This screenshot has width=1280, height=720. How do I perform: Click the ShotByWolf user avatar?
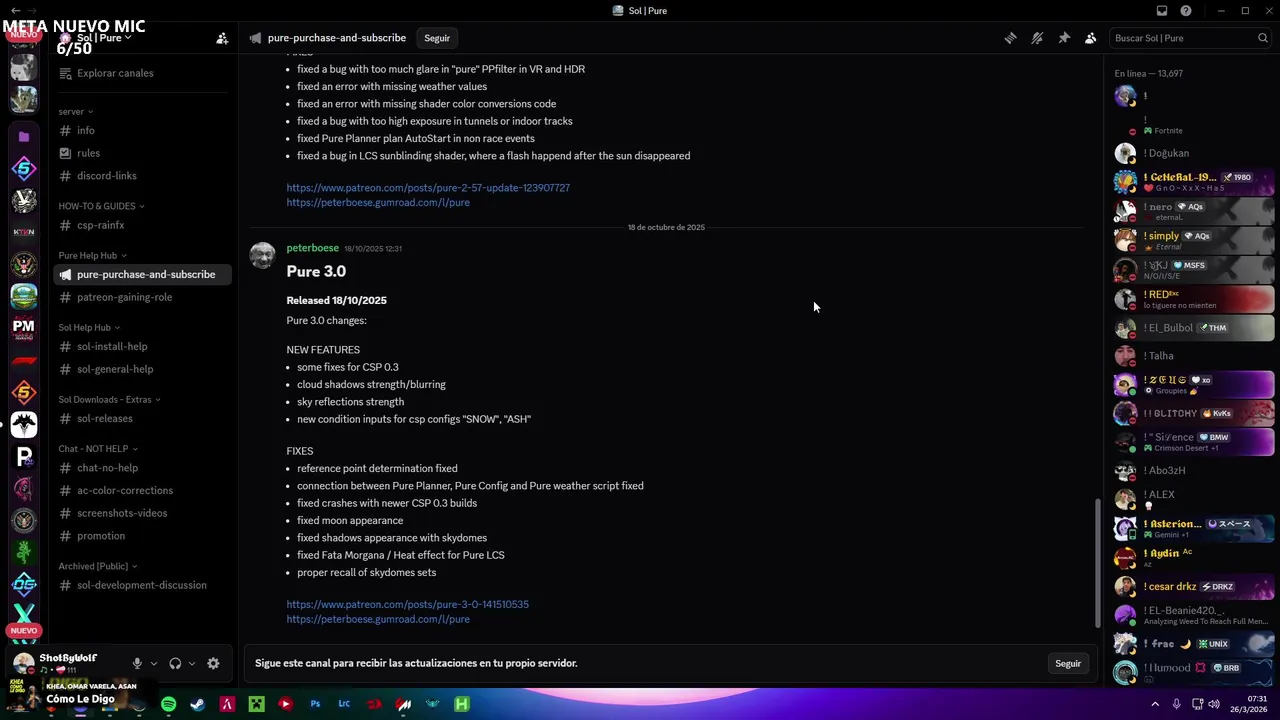24,663
